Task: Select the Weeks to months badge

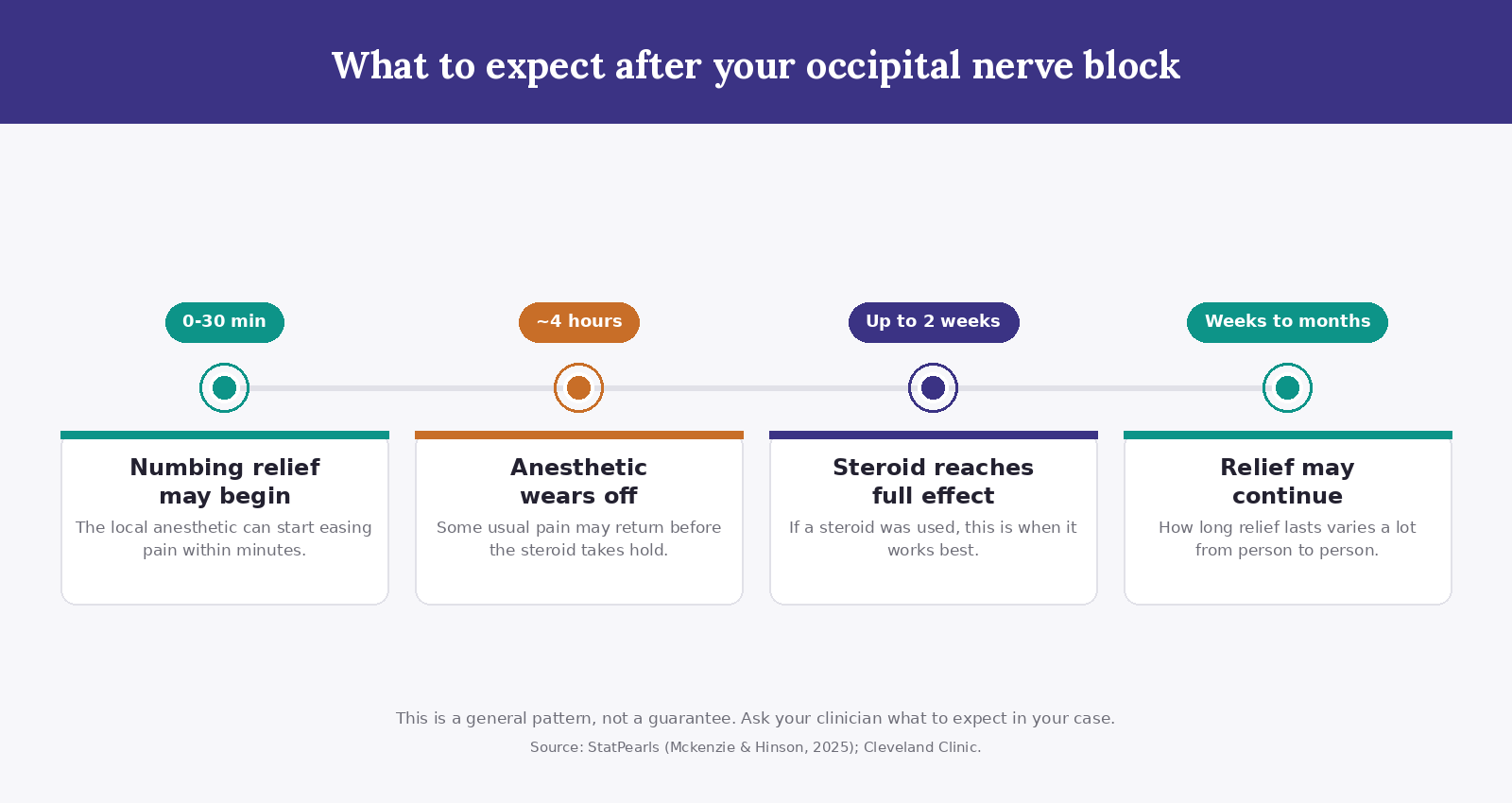Action: pyautogui.click(x=1287, y=322)
